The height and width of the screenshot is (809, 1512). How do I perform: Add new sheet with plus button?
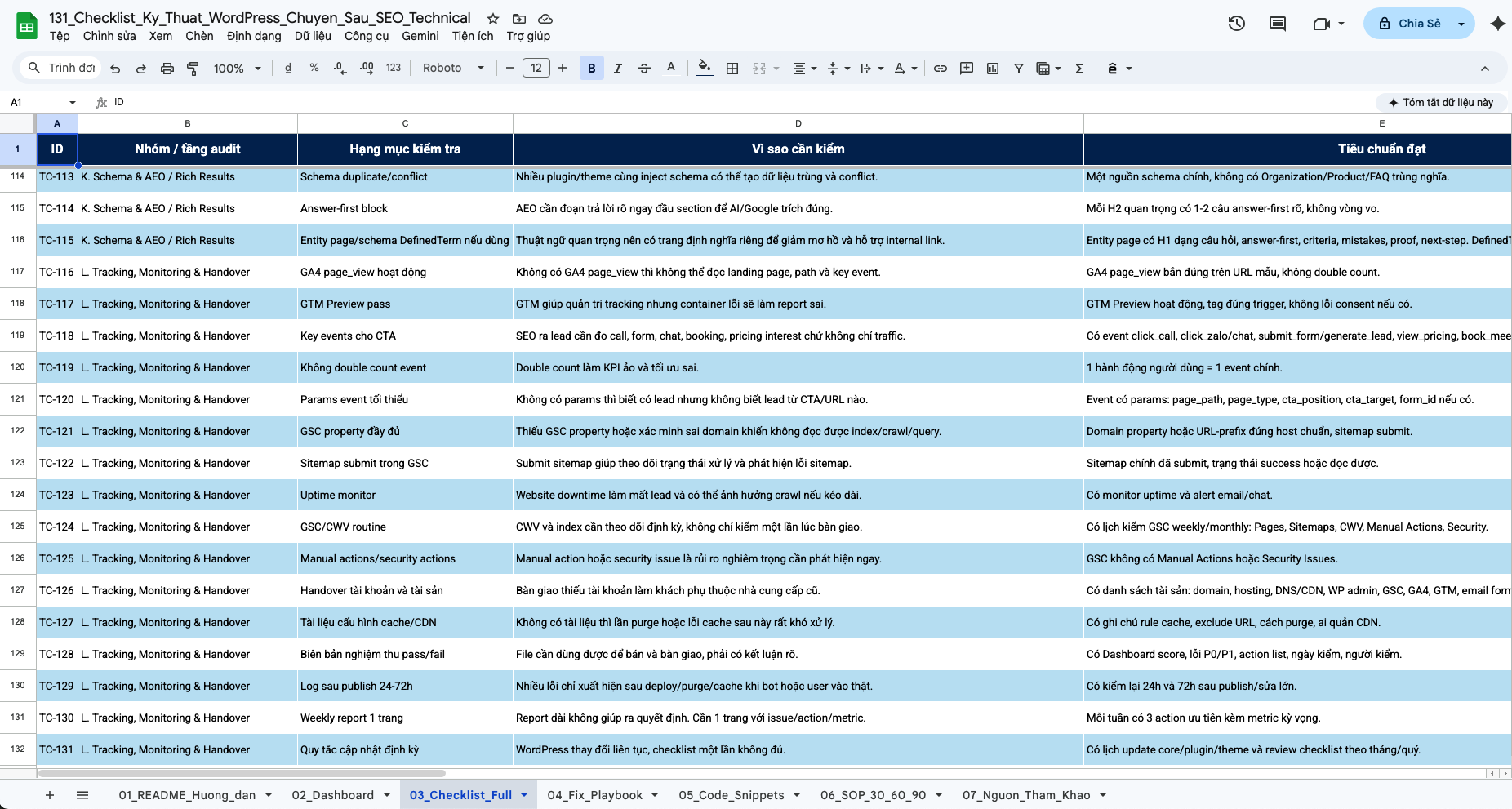click(50, 795)
